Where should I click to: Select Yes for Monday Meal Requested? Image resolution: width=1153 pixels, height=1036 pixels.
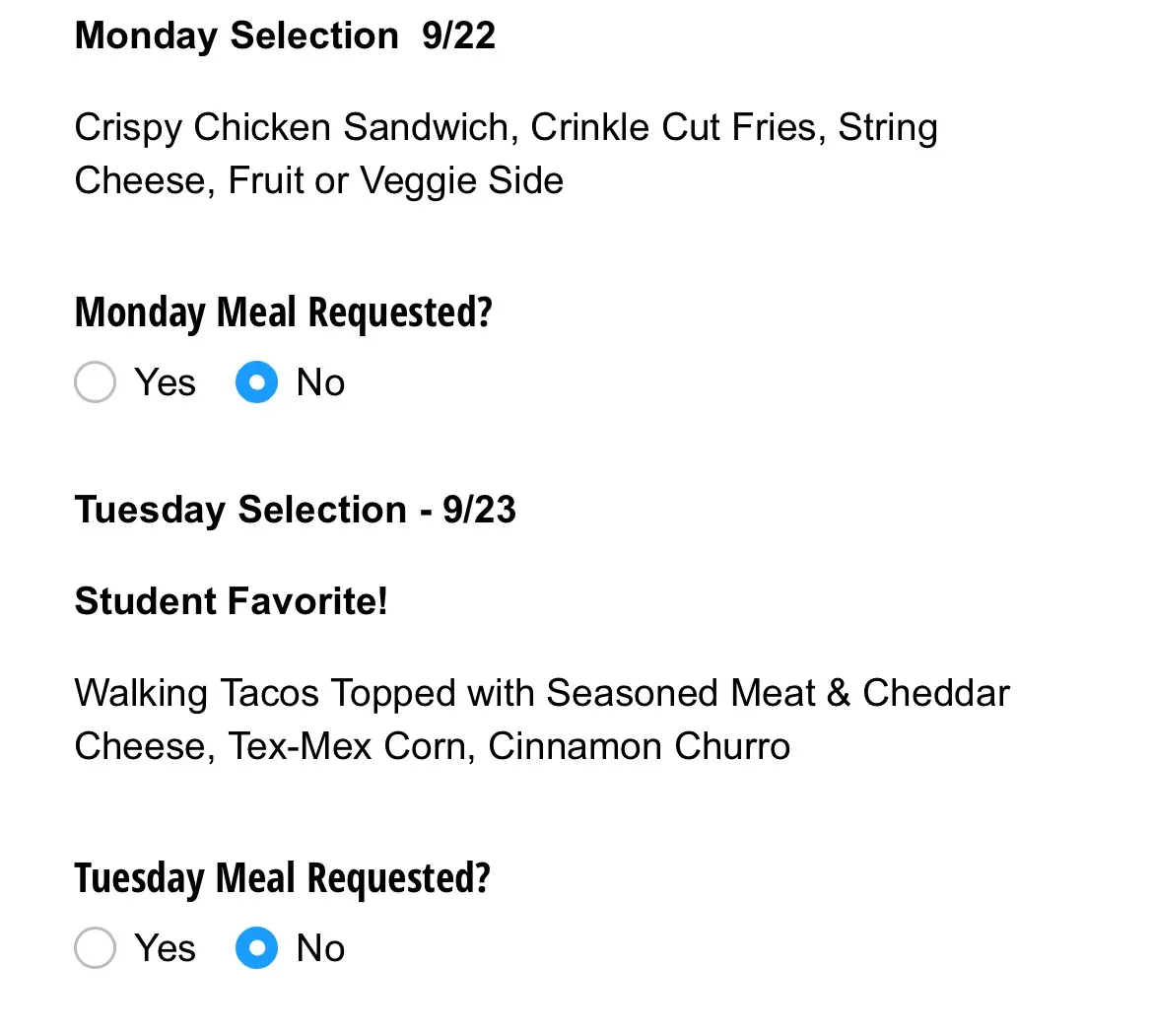click(x=95, y=382)
